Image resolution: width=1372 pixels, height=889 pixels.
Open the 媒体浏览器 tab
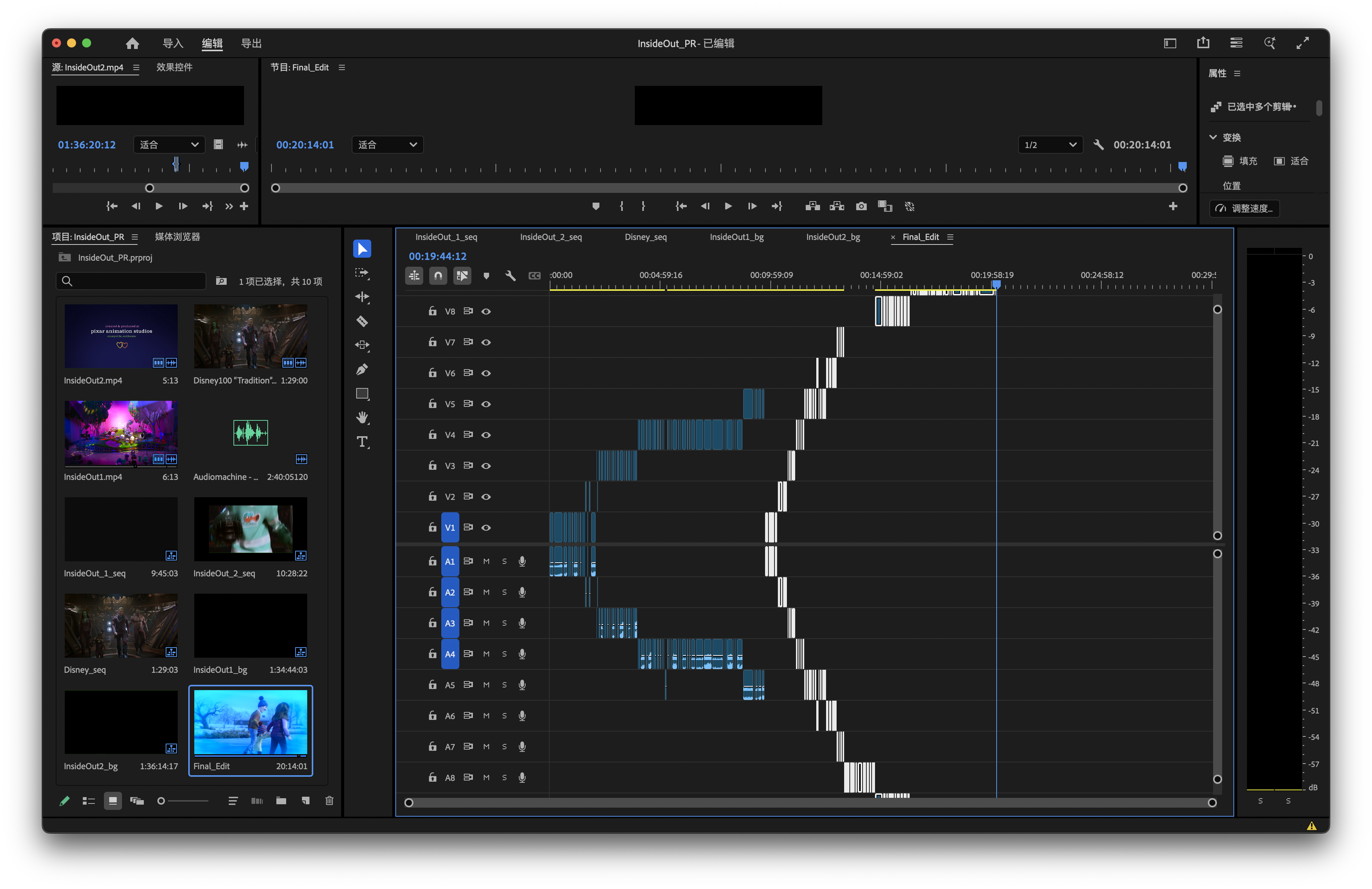tap(178, 237)
